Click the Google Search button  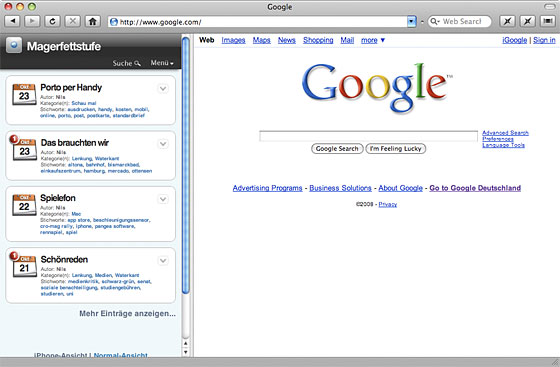(x=337, y=149)
